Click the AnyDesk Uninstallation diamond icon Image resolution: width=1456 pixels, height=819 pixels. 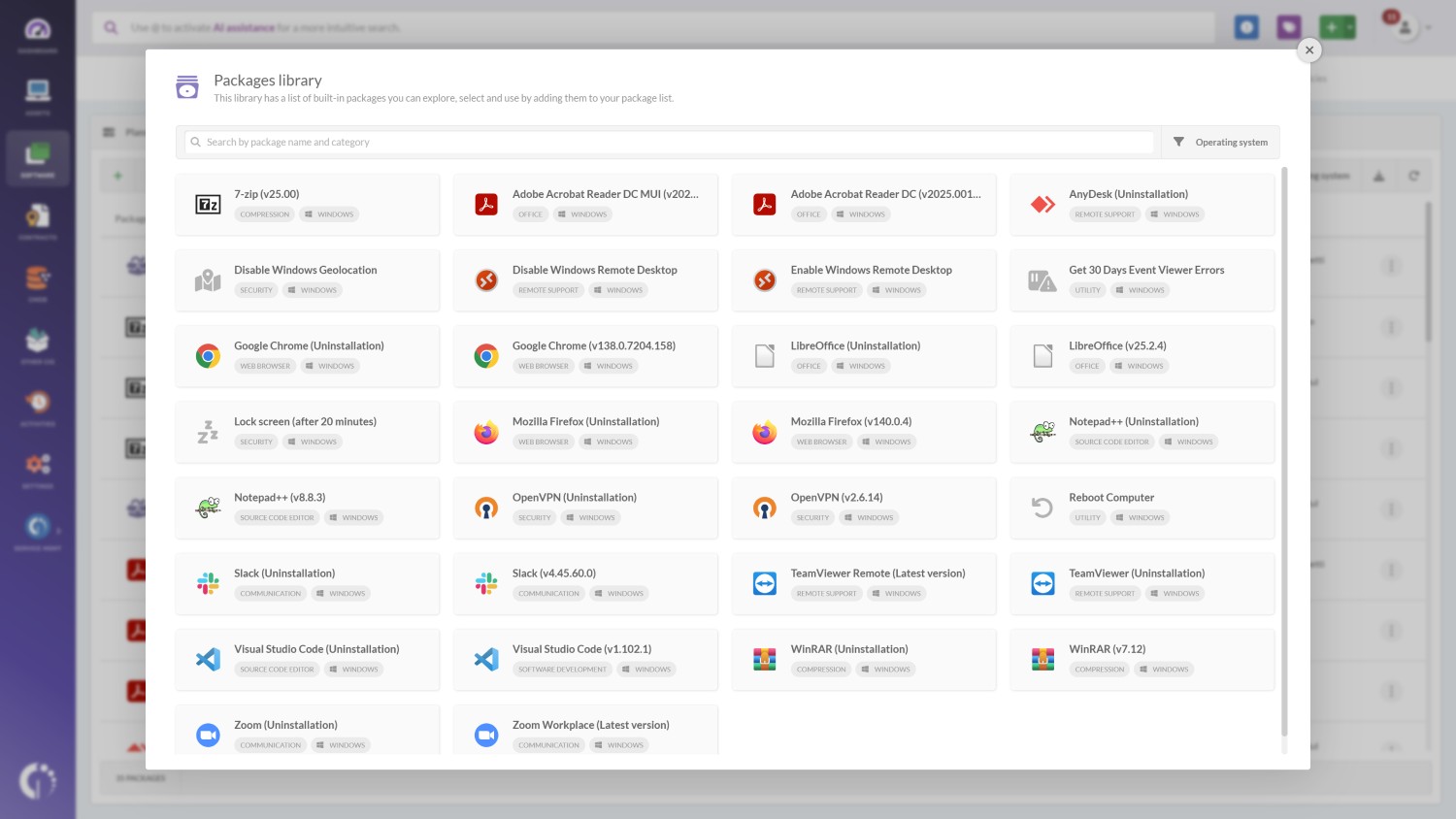coord(1042,205)
